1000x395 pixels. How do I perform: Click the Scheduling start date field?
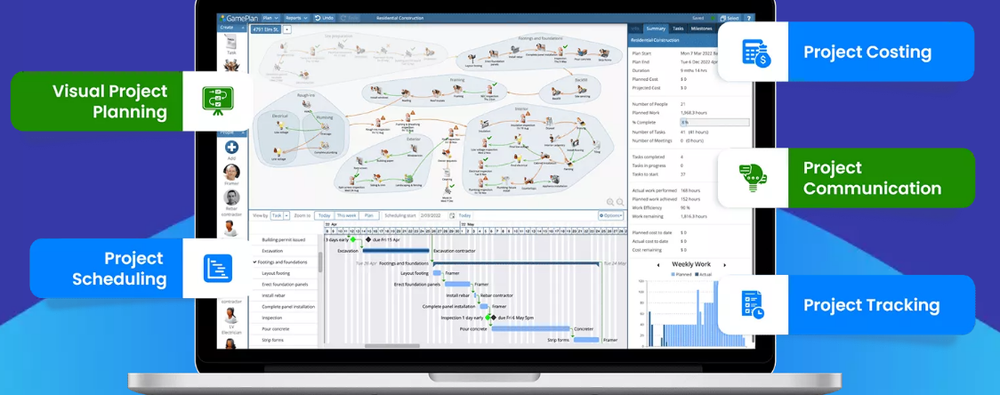click(432, 216)
